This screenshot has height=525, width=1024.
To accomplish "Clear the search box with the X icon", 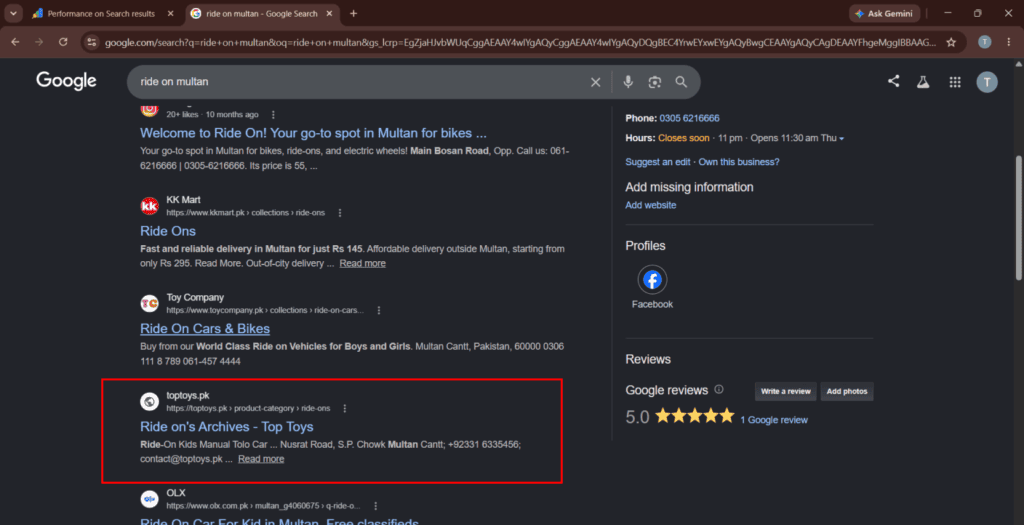I will point(595,82).
